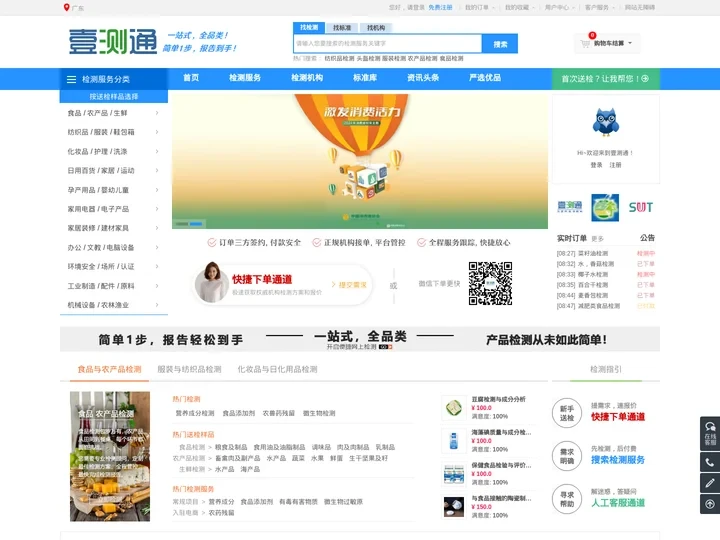Click the red location pin icon
Viewport: 720px width, 540px height.
click(x=67, y=7)
